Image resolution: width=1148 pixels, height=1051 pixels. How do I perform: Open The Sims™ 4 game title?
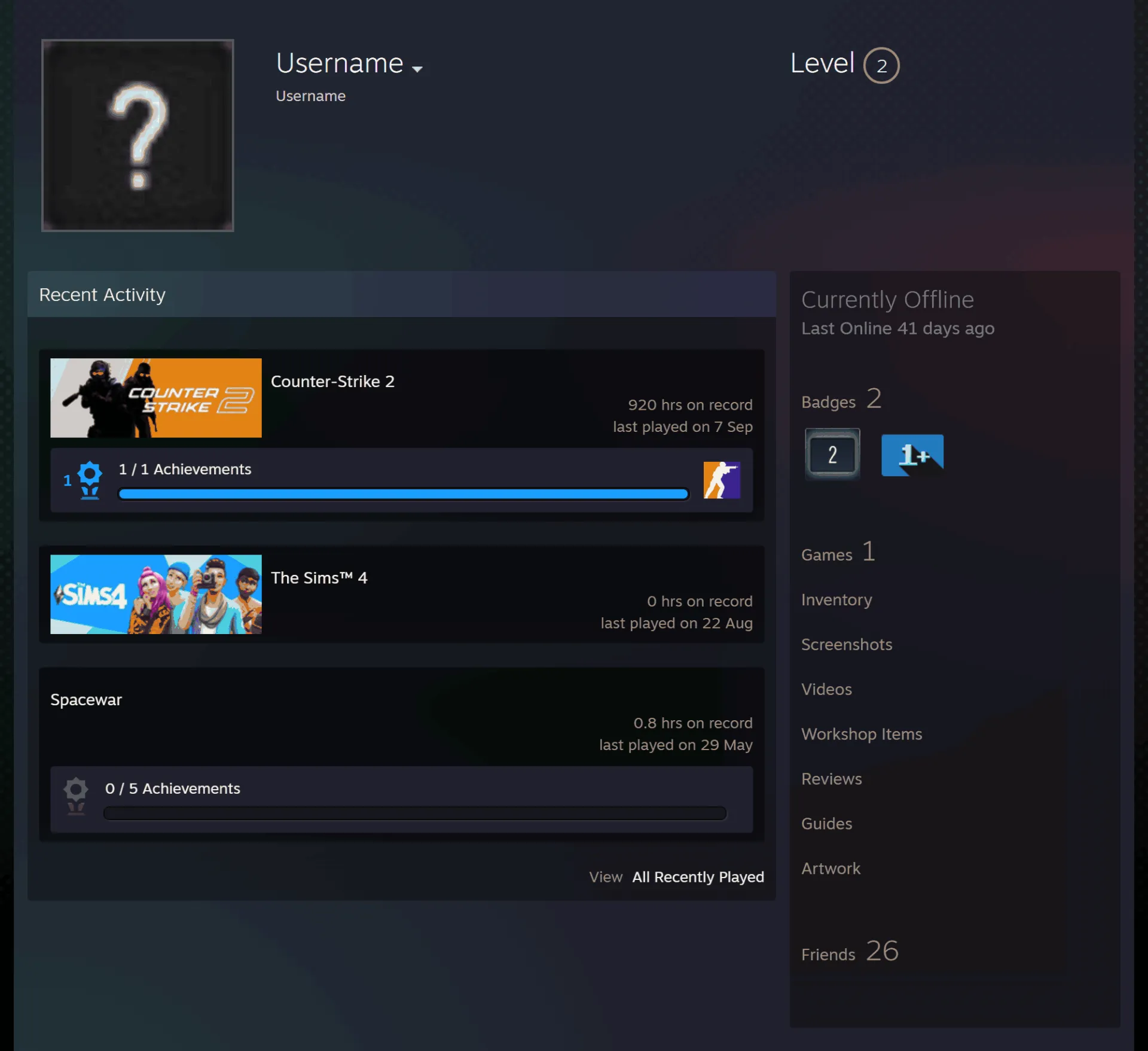pos(319,578)
